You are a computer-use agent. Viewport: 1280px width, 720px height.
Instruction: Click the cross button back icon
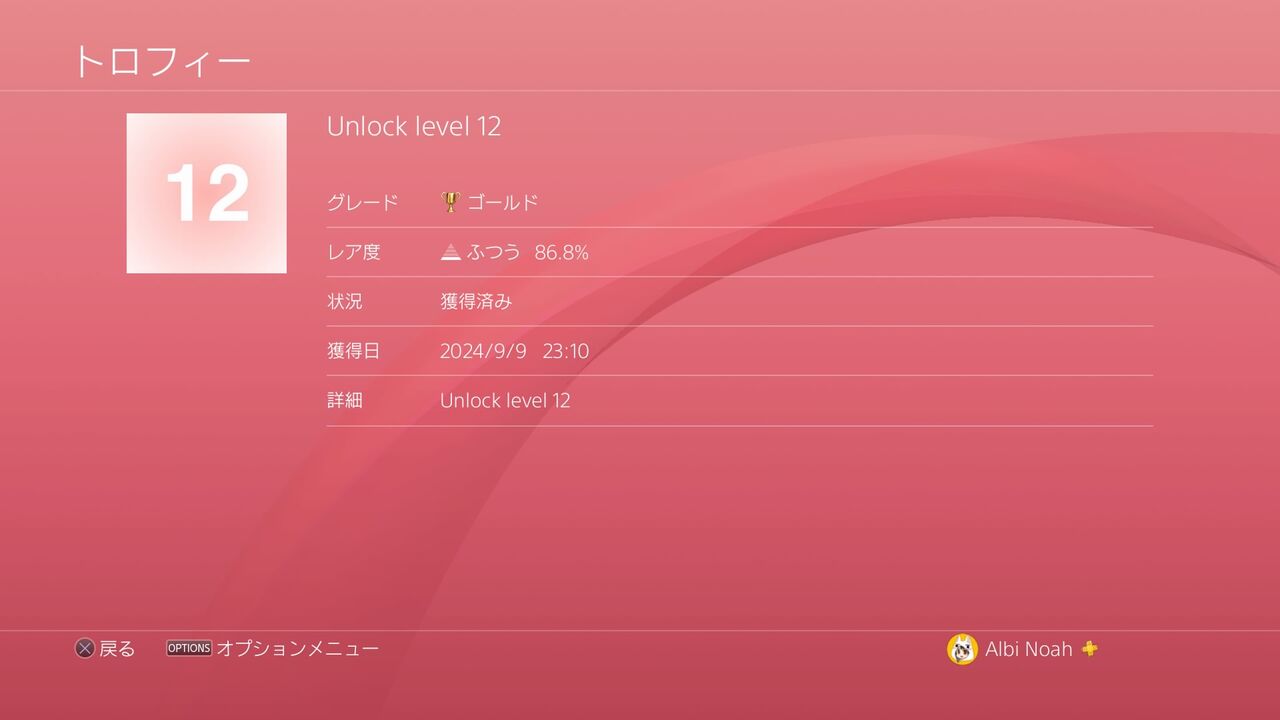[85, 649]
